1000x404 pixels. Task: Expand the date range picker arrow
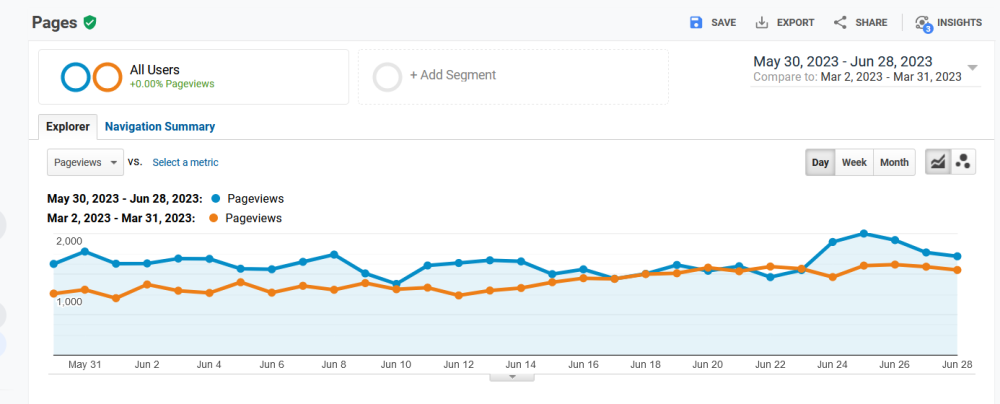(x=972, y=69)
